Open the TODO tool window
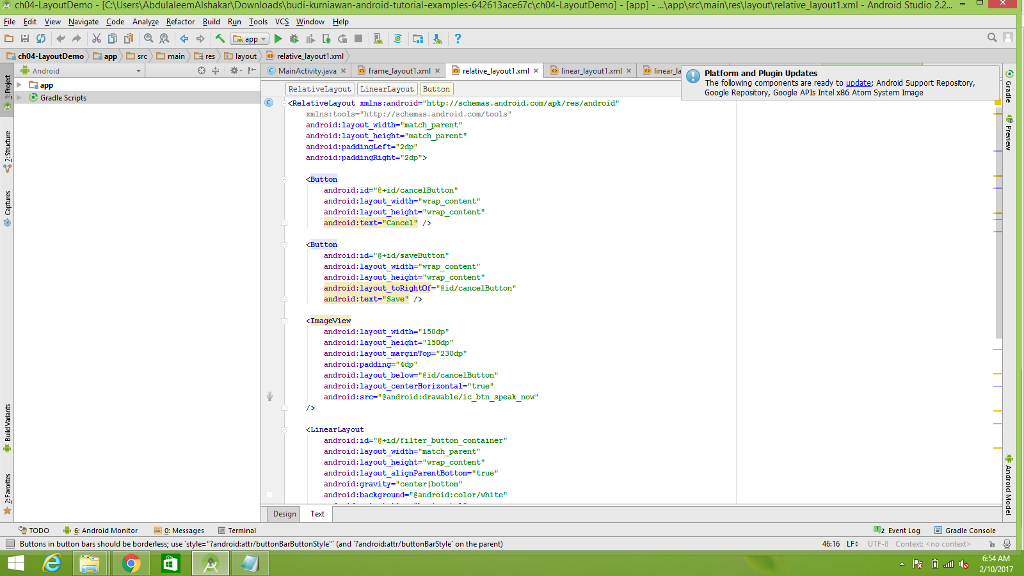Viewport: 1024px width, 576px height. [34, 530]
